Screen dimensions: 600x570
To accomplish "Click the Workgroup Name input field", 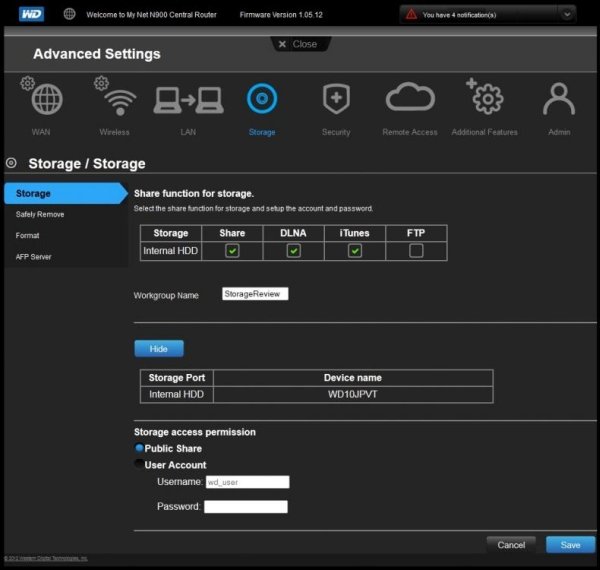I will tap(255, 295).
